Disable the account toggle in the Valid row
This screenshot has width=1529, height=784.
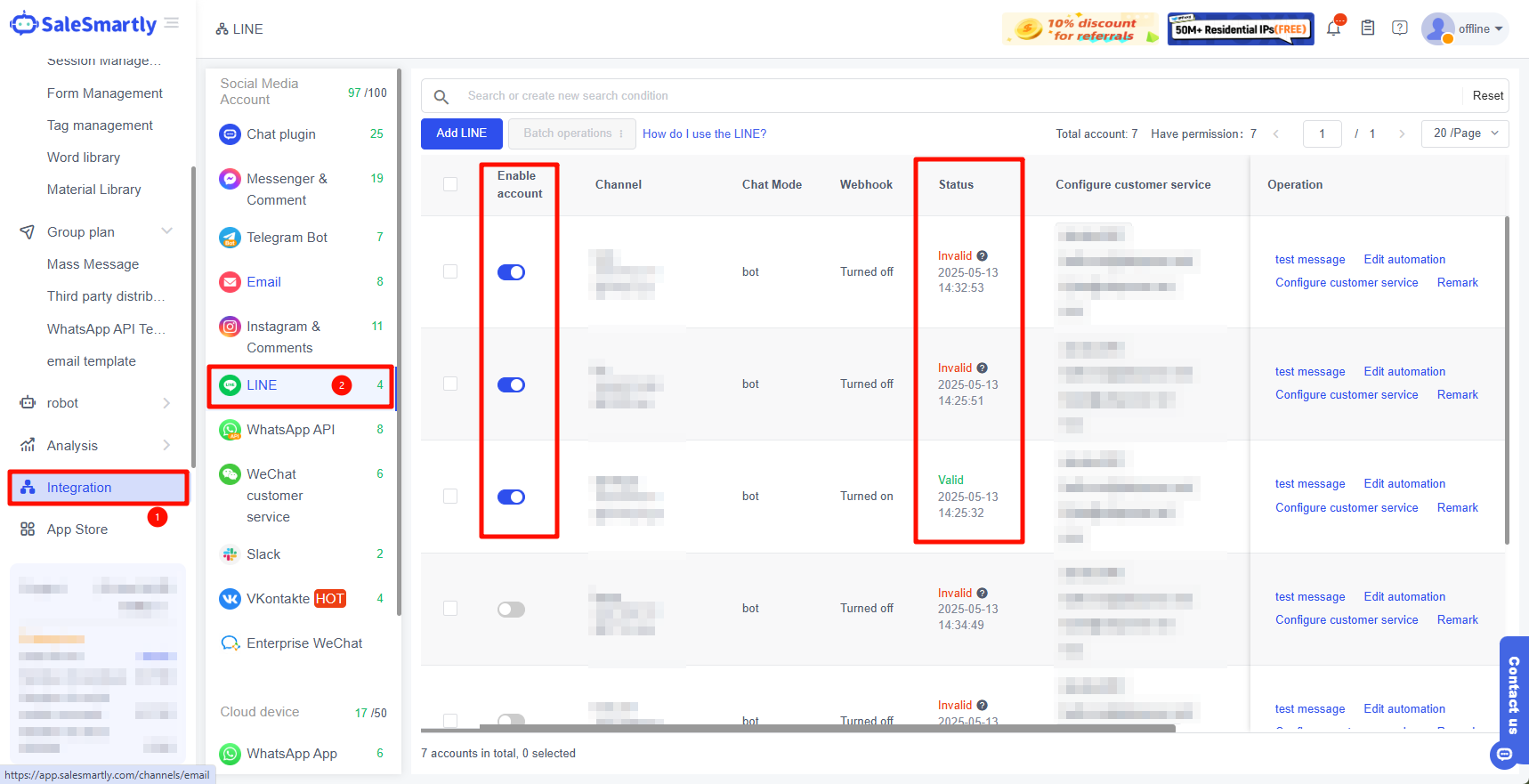[x=511, y=497]
